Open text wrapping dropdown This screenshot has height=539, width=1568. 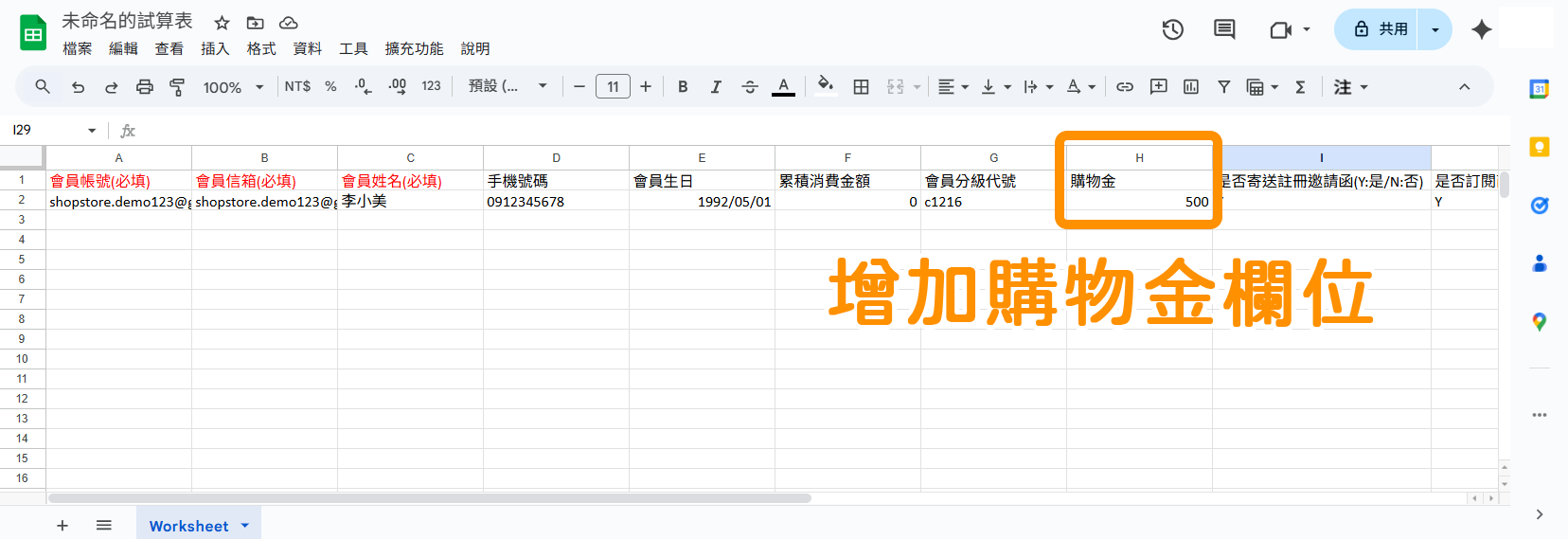point(1038,87)
